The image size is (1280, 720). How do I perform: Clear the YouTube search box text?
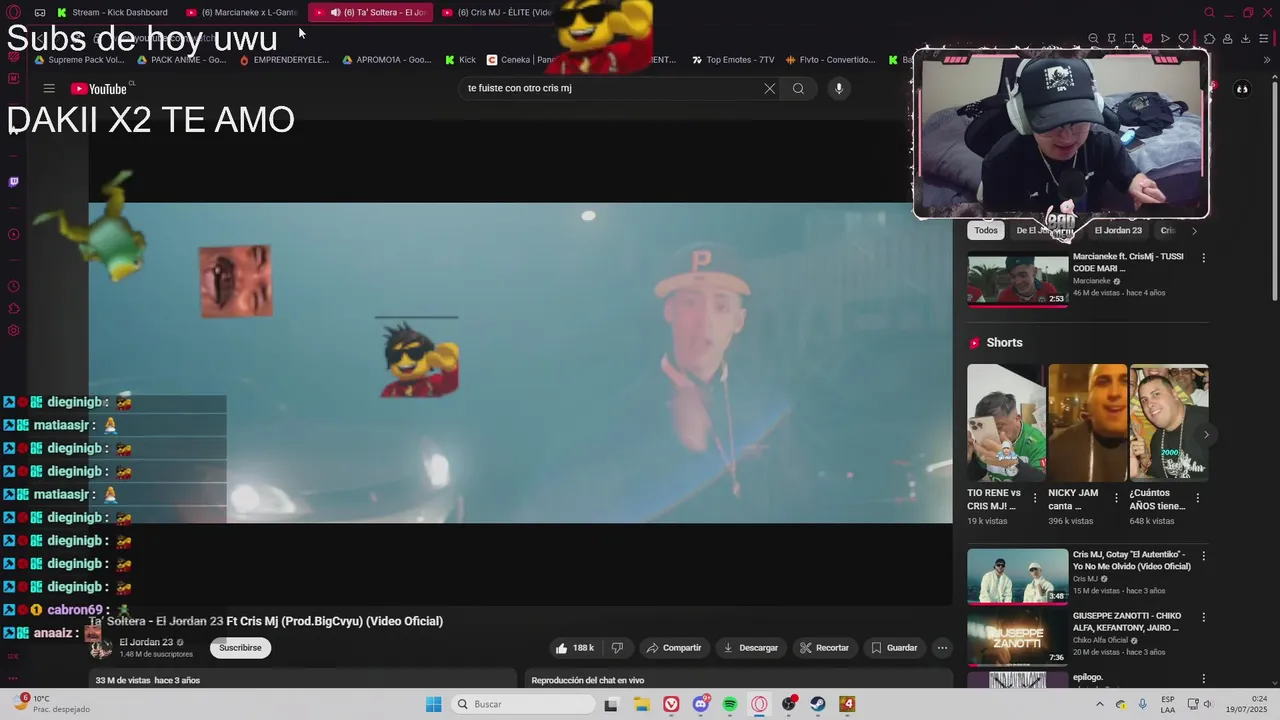point(770,88)
